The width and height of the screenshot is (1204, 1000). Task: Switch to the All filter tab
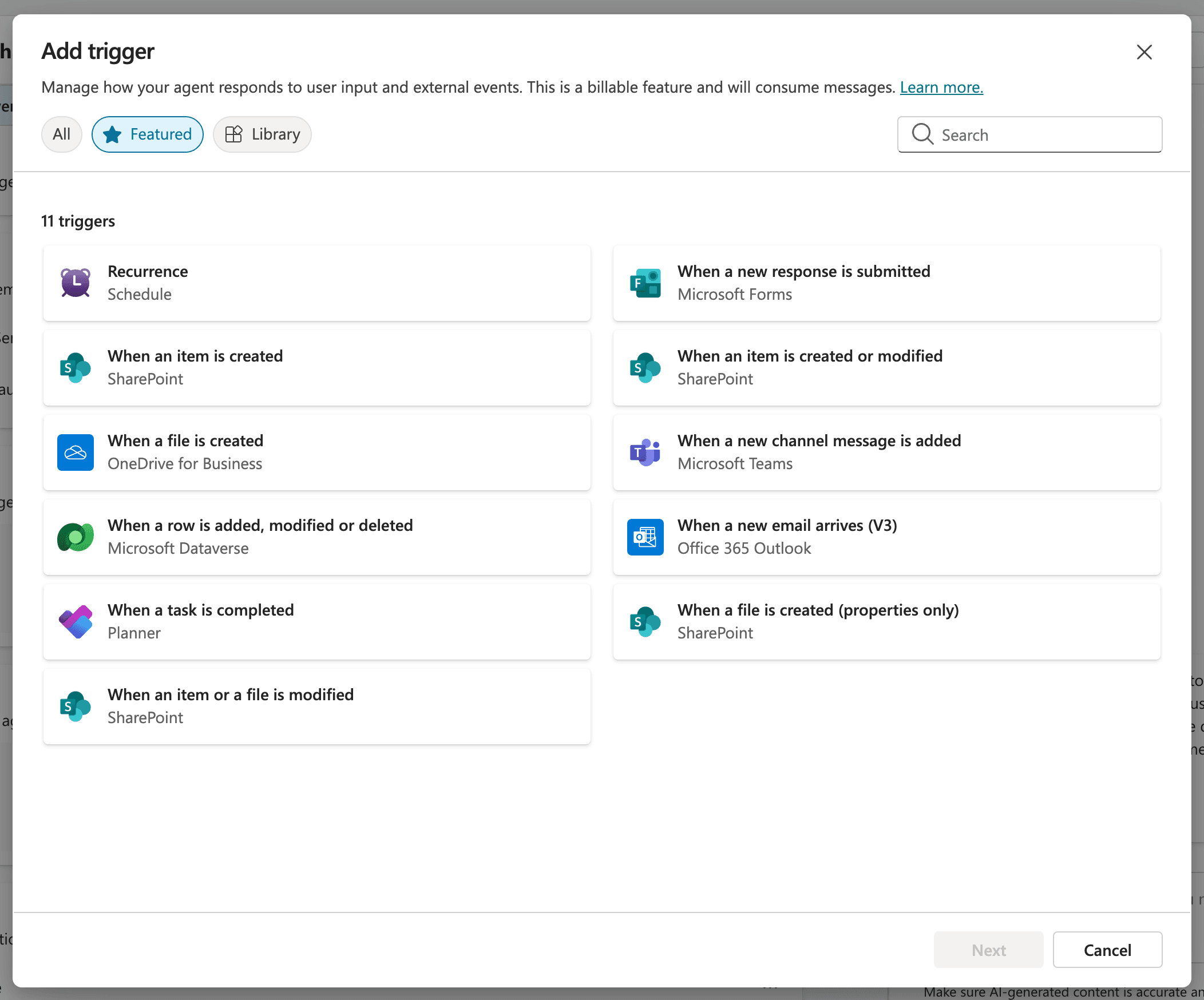point(61,134)
